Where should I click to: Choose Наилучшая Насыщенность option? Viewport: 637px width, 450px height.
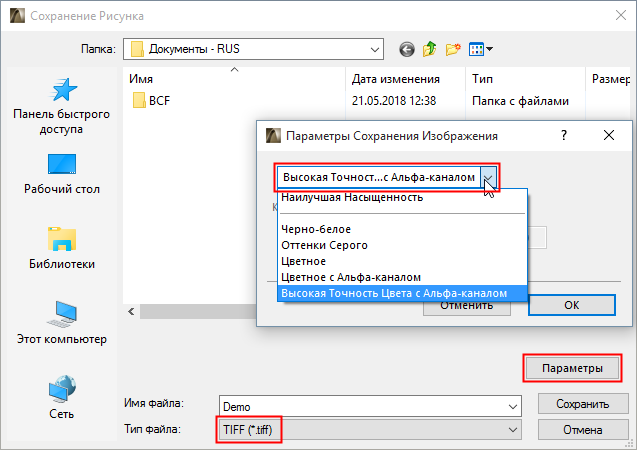(402, 197)
